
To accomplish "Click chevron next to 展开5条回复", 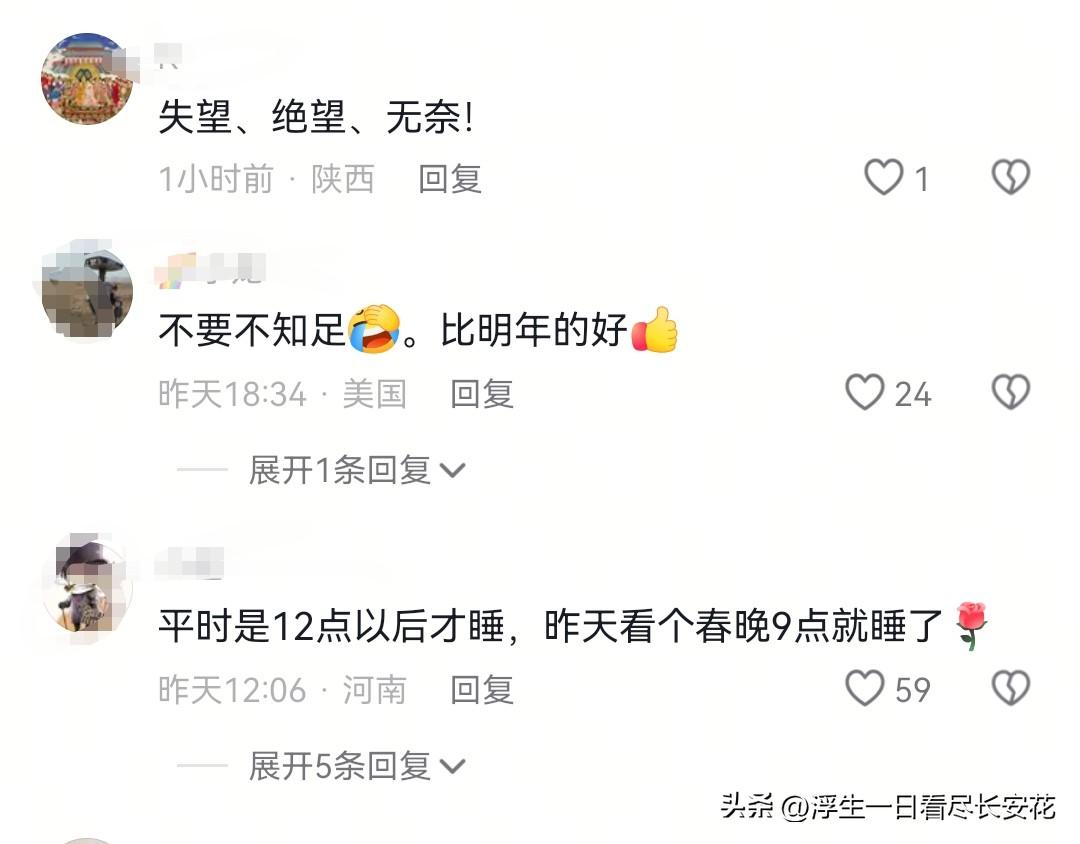I will pyautogui.click(x=452, y=767).
